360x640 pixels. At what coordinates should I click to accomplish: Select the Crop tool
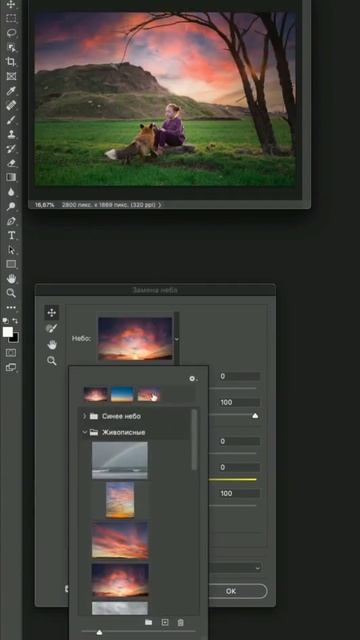(11, 62)
